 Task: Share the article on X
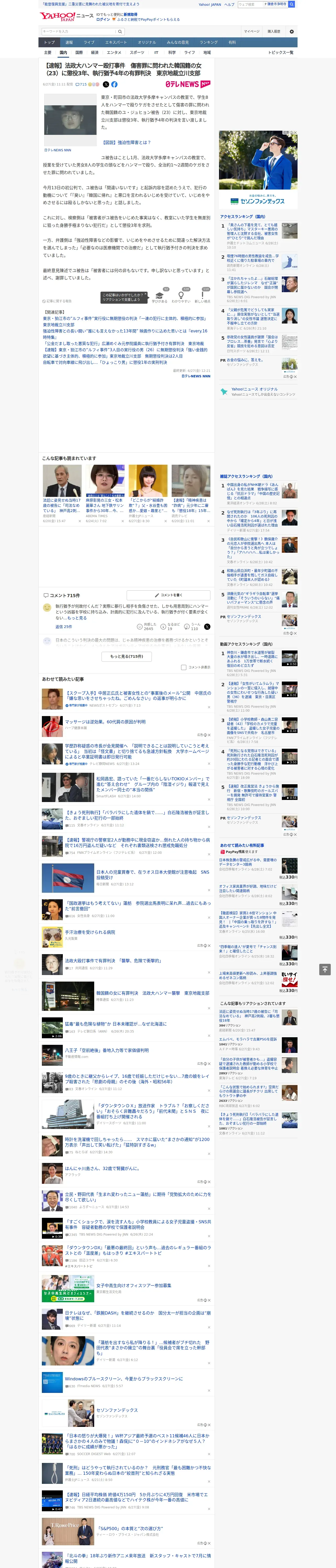pos(106,85)
